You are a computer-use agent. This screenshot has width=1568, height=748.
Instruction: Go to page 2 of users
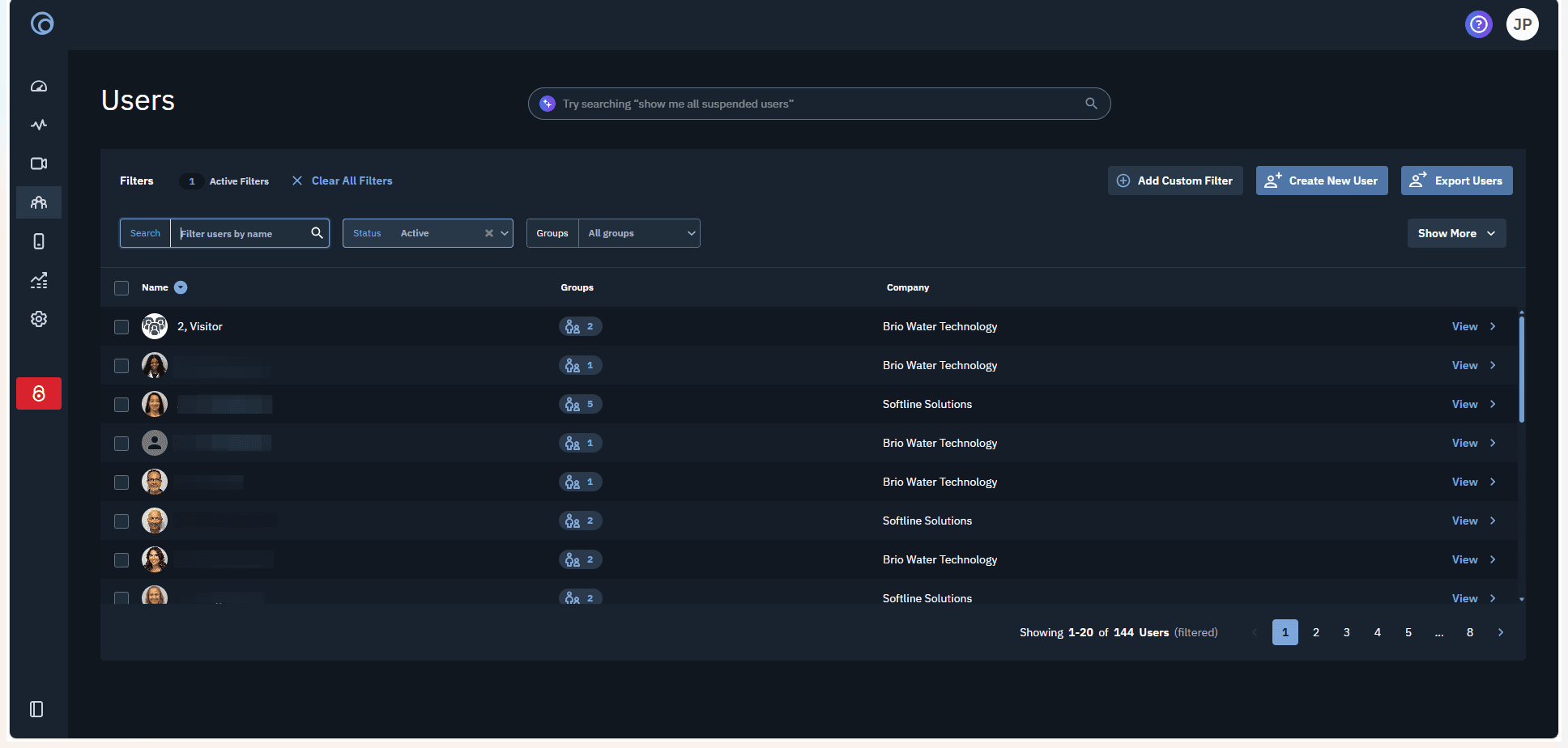click(1316, 632)
